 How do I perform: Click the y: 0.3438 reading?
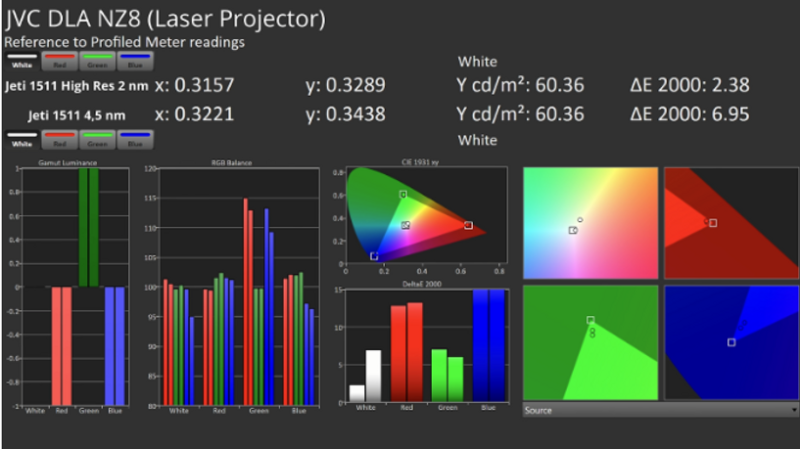click(345, 114)
